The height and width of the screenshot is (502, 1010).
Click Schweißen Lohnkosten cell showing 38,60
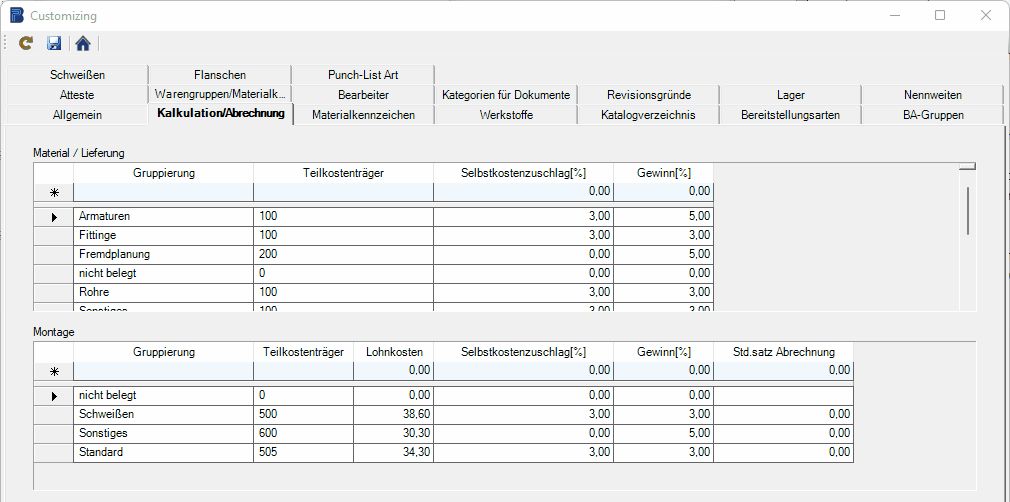(x=393, y=415)
